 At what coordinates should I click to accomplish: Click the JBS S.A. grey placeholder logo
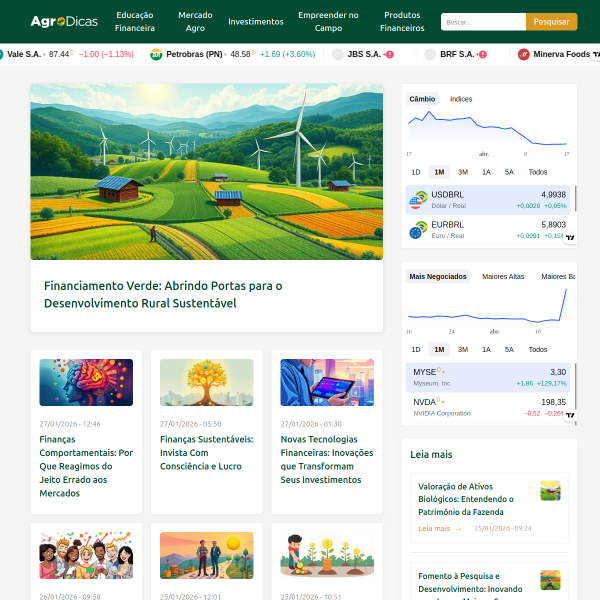pos(338,54)
